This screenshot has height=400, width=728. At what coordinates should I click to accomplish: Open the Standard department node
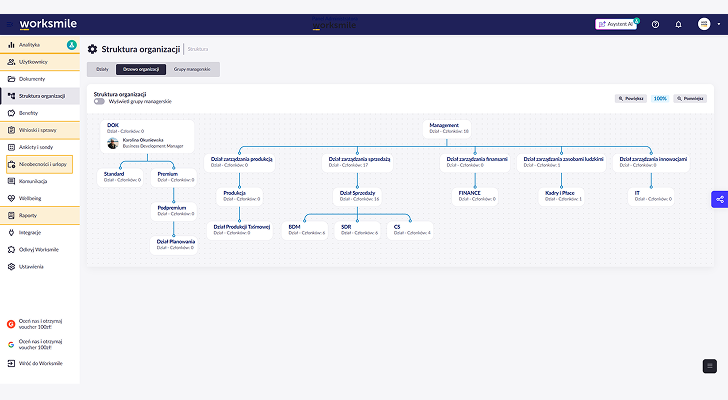[x=121, y=177]
